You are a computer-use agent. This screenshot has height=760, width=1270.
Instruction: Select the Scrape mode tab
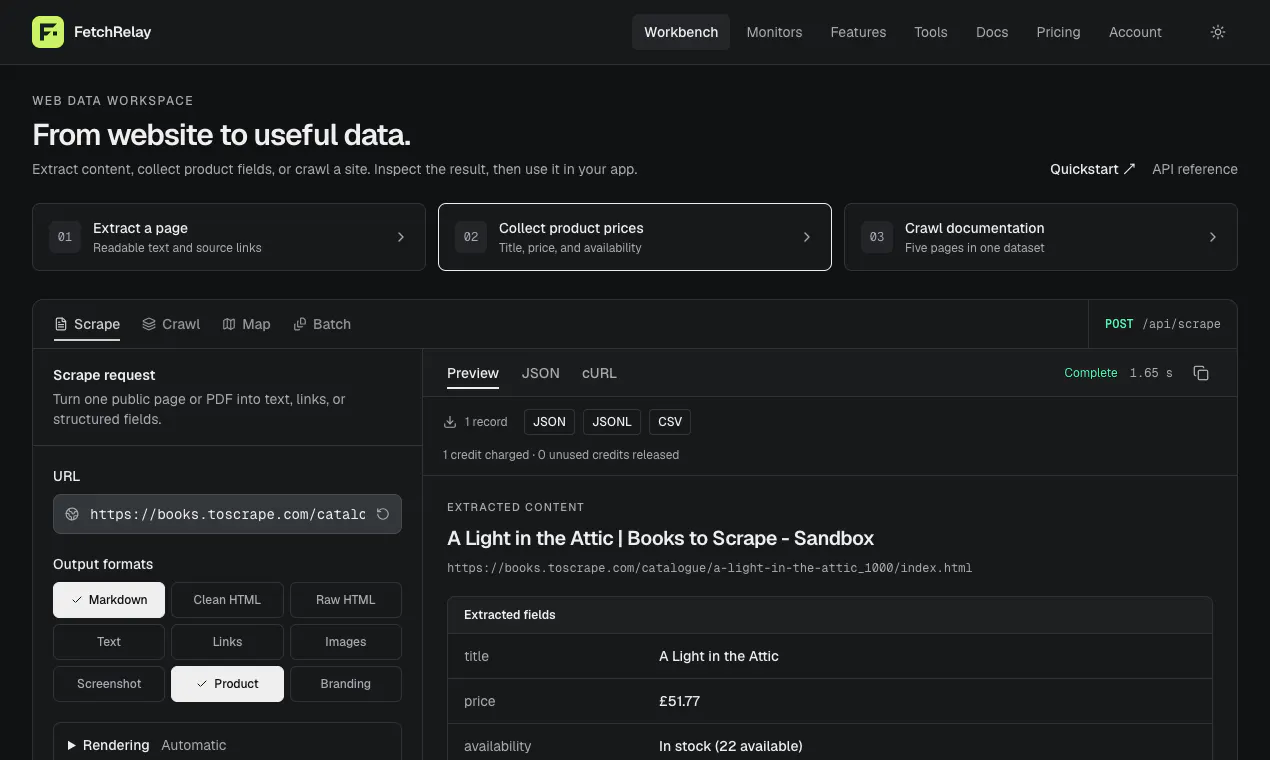(x=86, y=324)
